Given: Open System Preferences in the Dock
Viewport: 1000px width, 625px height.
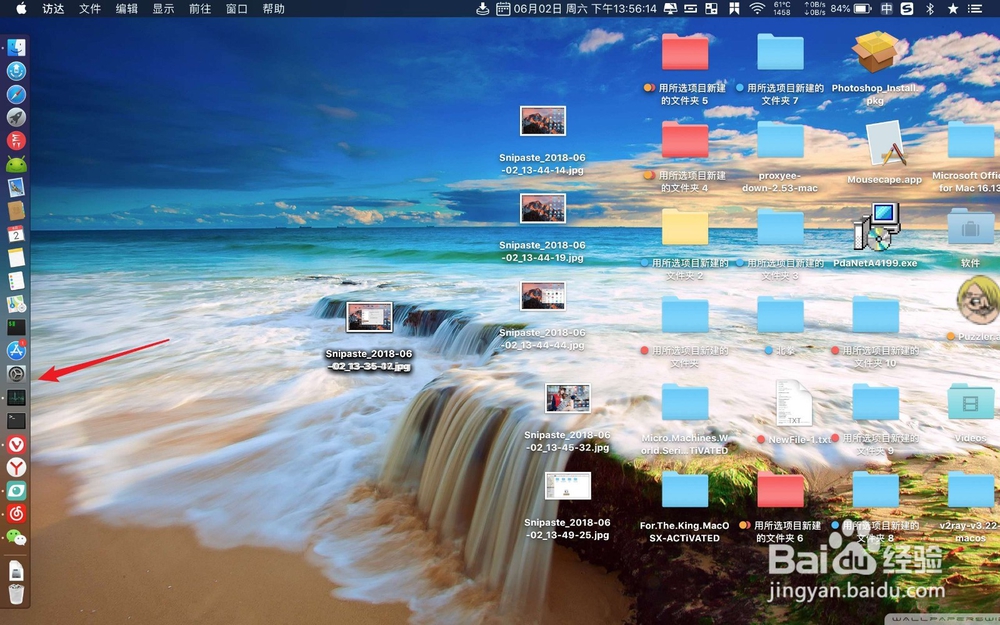Looking at the screenshot, I should (x=16, y=373).
